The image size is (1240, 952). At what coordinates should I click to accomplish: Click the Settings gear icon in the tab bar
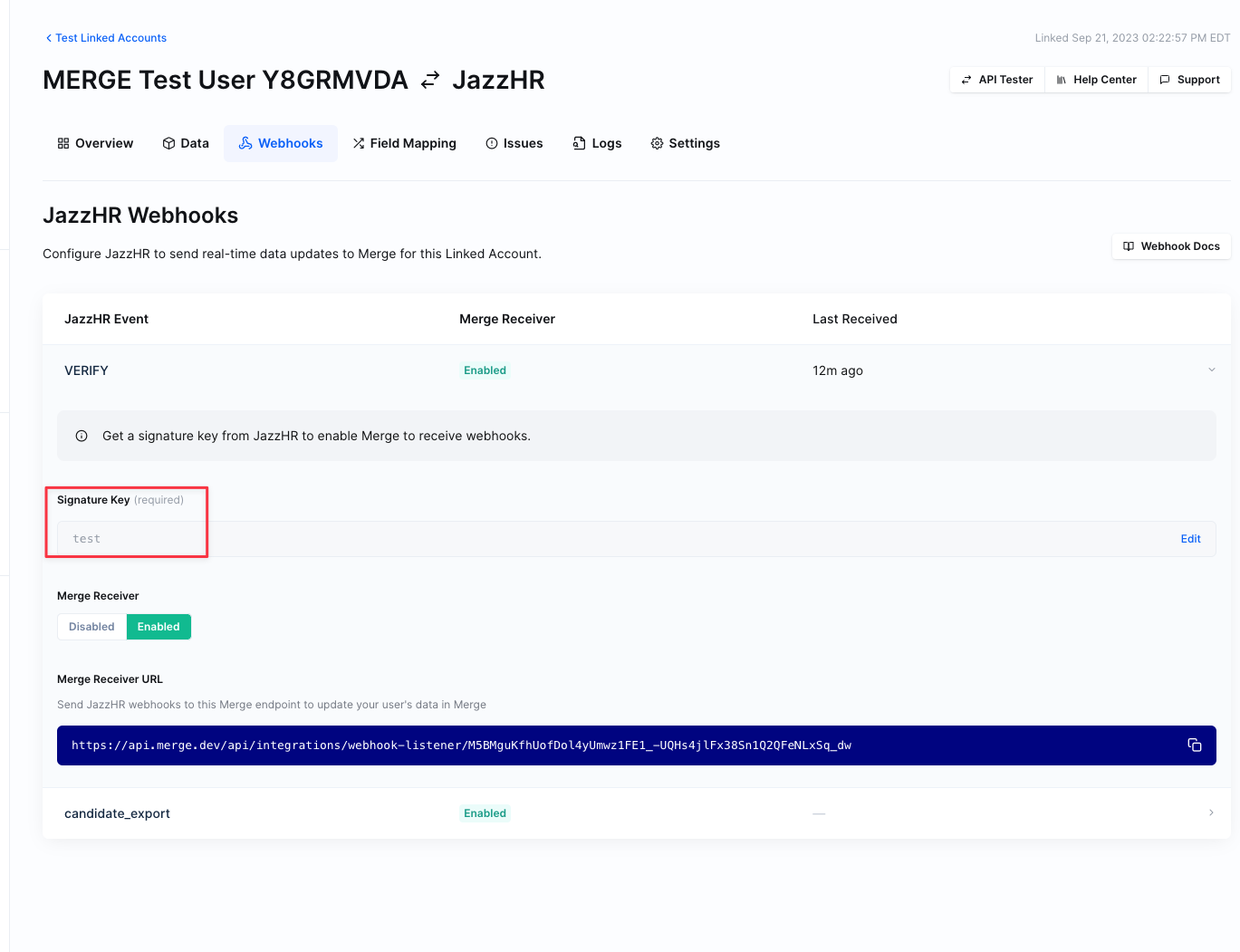[657, 143]
